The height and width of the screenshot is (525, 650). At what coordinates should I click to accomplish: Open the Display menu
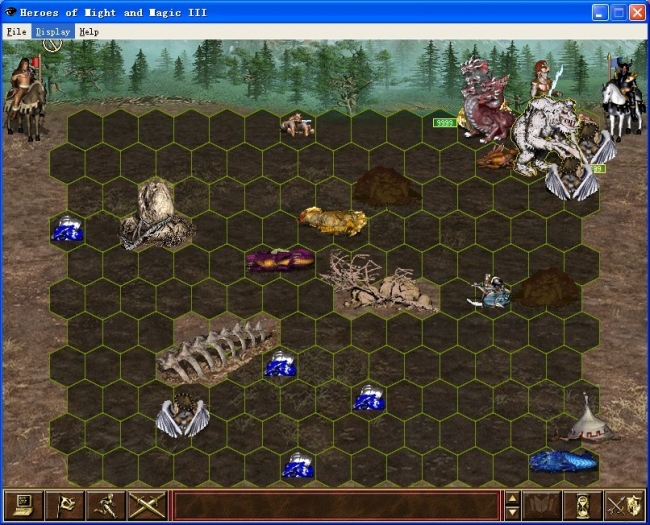(53, 32)
